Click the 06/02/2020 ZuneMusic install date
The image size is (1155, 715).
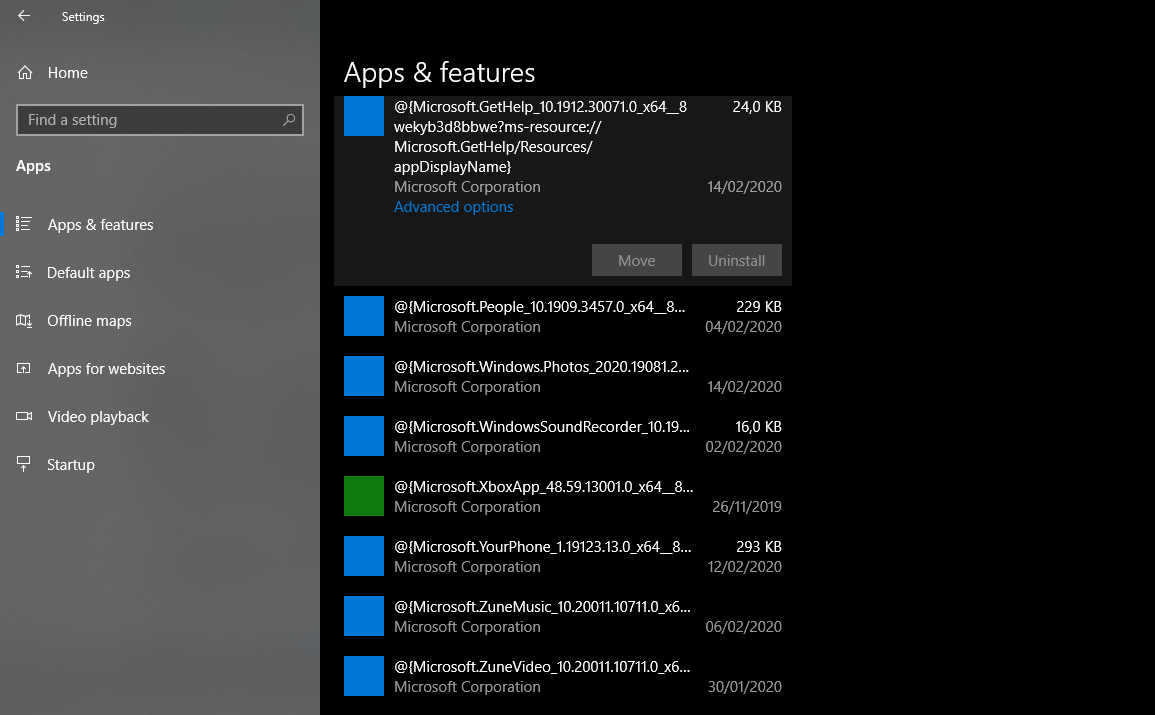tap(743, 627)
